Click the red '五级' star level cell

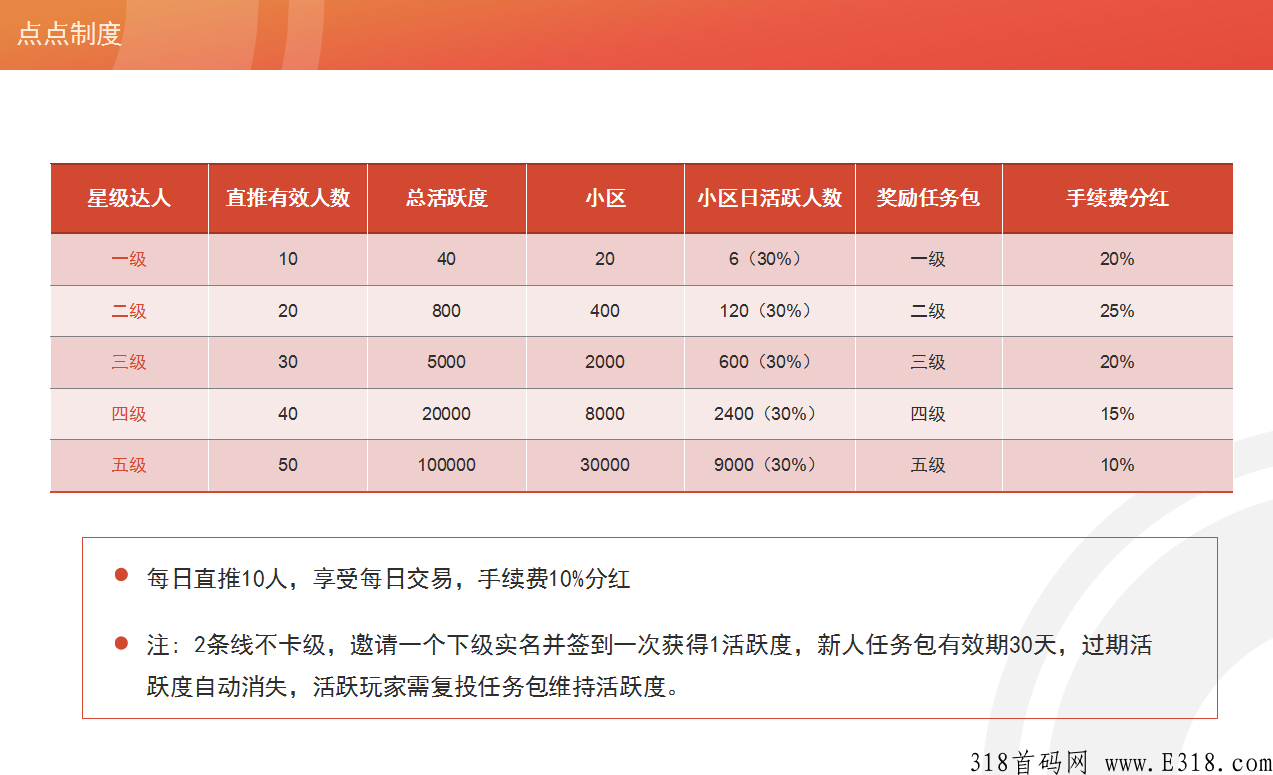point(129,465)
